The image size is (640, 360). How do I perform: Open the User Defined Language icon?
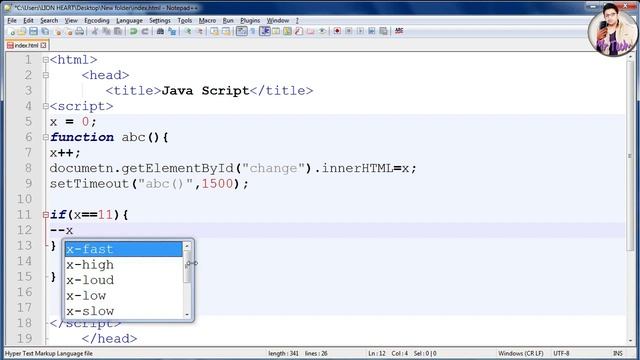pyautogui.click(x=276, y=31)
